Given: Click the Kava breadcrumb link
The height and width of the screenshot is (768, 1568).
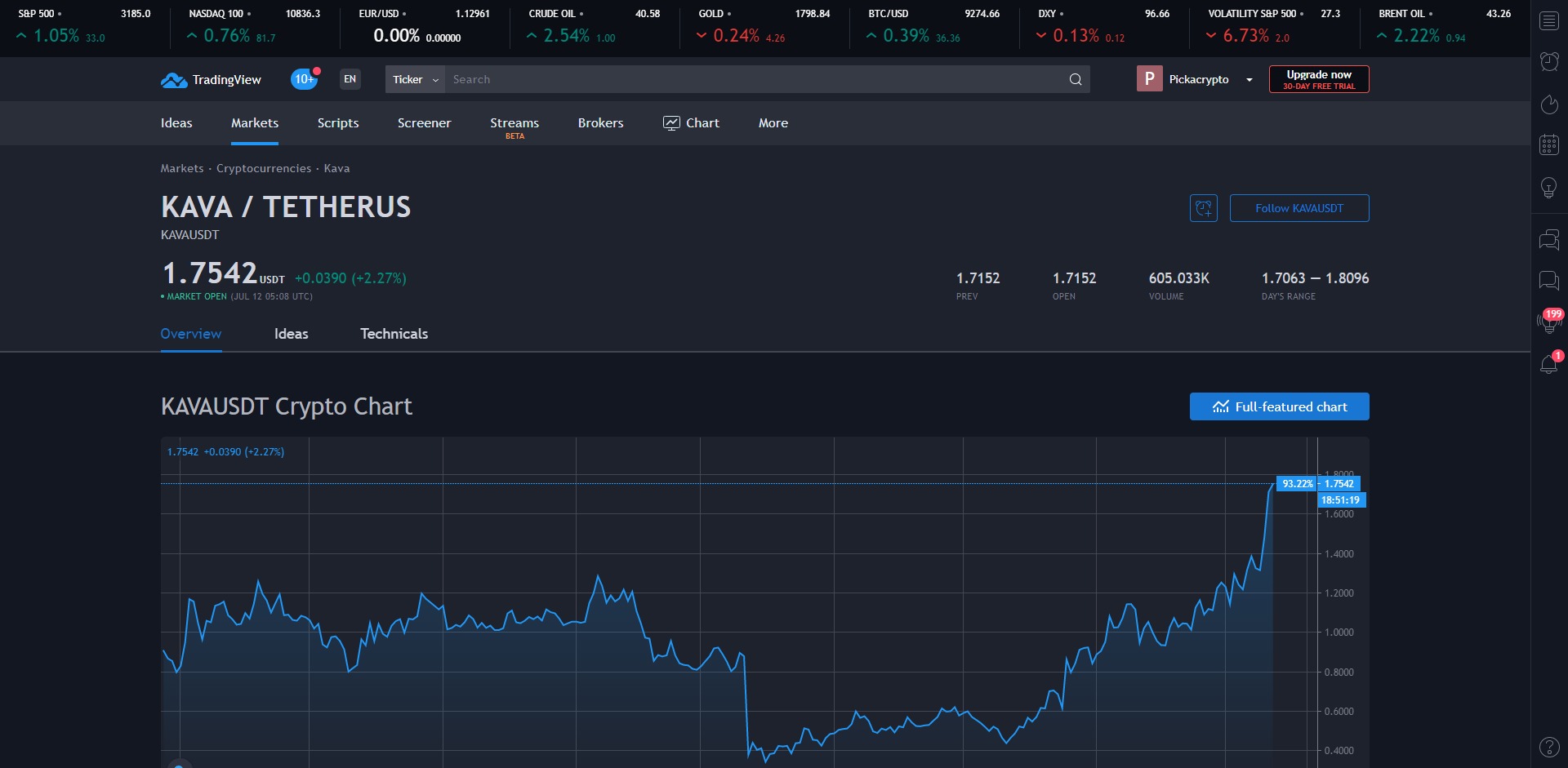Looking at the screenshot, I should tap(336, 168).
